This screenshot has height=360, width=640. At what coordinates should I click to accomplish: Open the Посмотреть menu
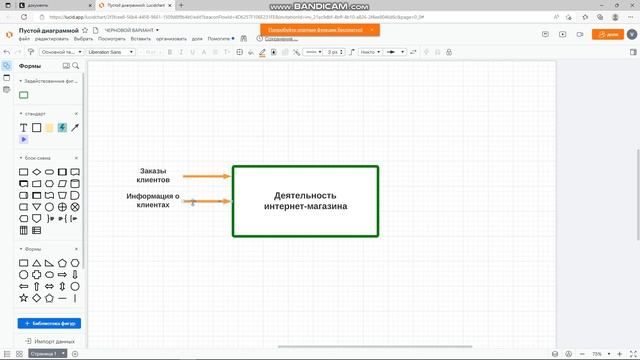(x=111, y=39)
